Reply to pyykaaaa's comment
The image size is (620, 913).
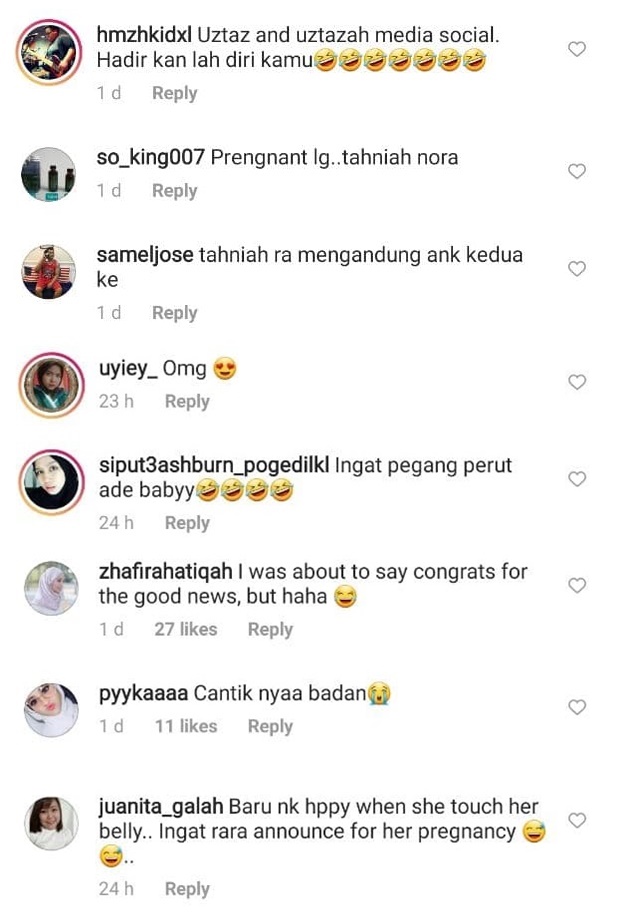click(271, 727)
